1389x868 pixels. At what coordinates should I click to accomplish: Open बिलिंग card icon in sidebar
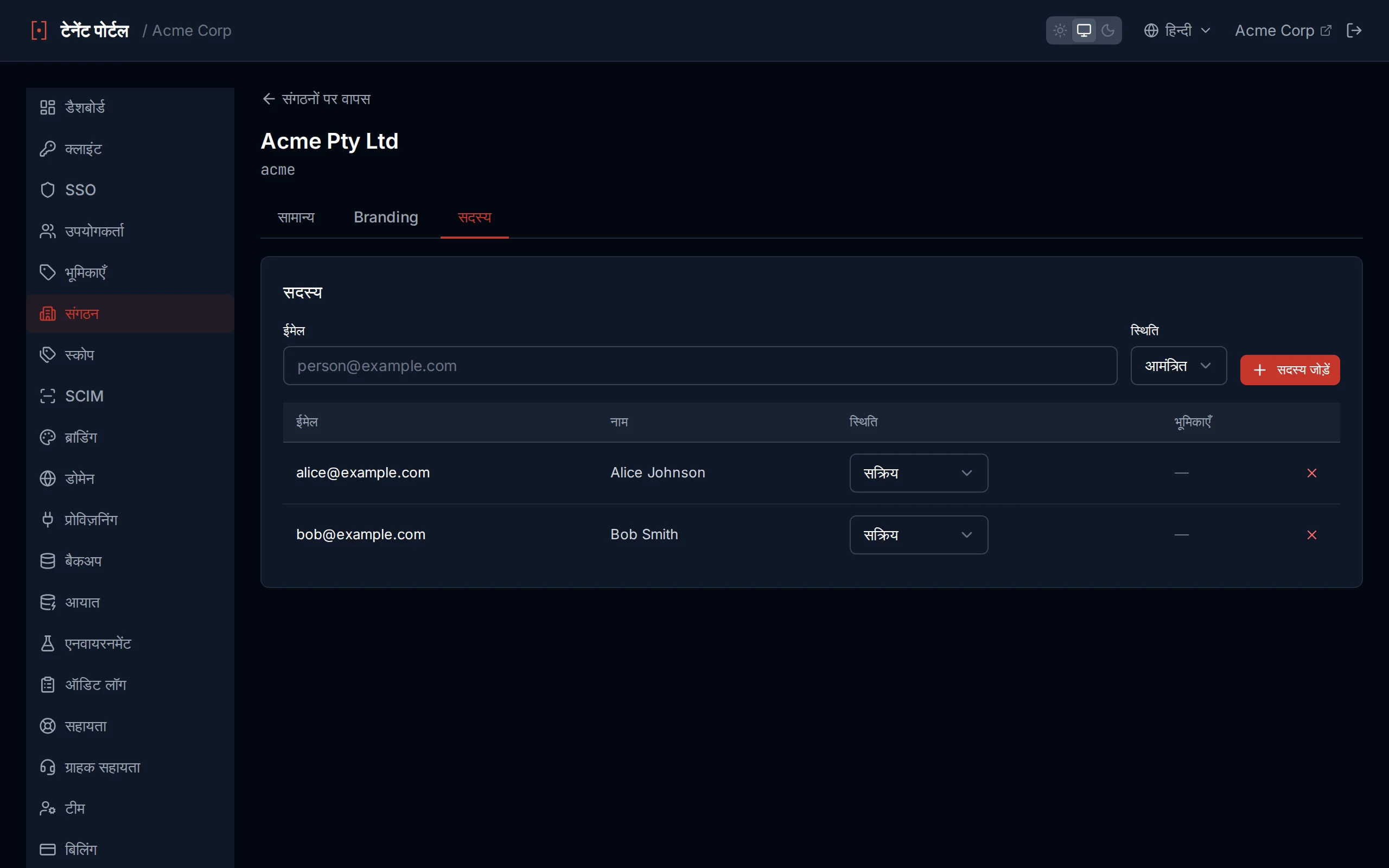[x=48, y=850]
